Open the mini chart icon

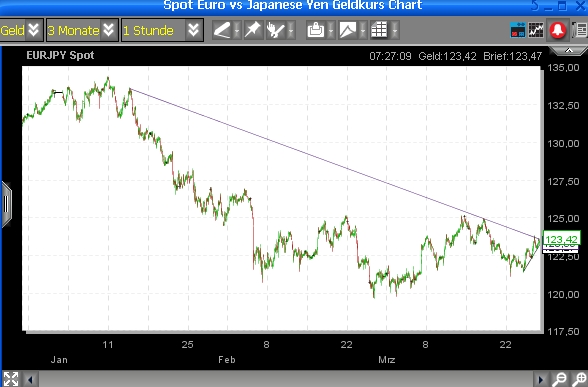pyautogui.click(x=536, y=30)
